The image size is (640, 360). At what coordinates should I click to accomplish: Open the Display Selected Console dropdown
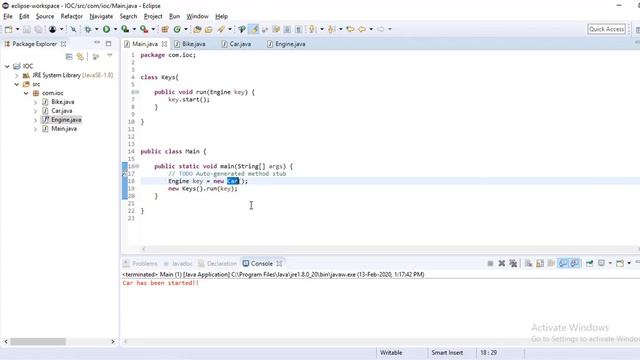[x=610, y=264]
